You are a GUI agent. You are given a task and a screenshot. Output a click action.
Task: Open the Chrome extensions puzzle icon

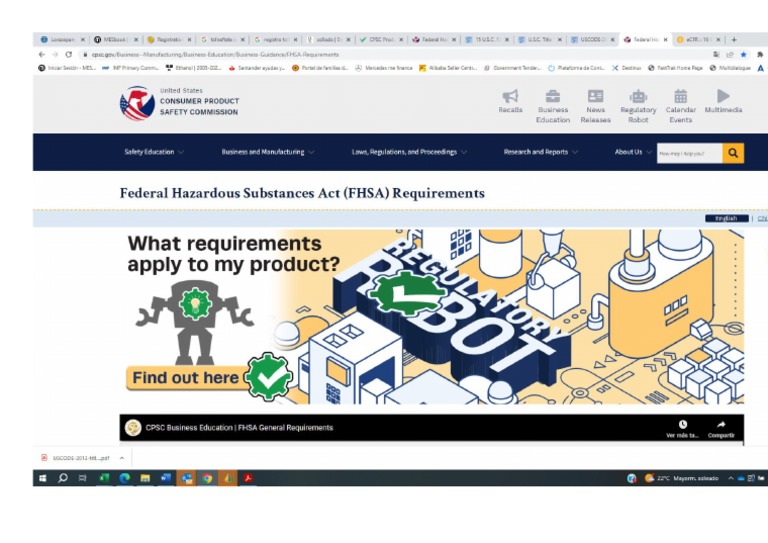760,54
